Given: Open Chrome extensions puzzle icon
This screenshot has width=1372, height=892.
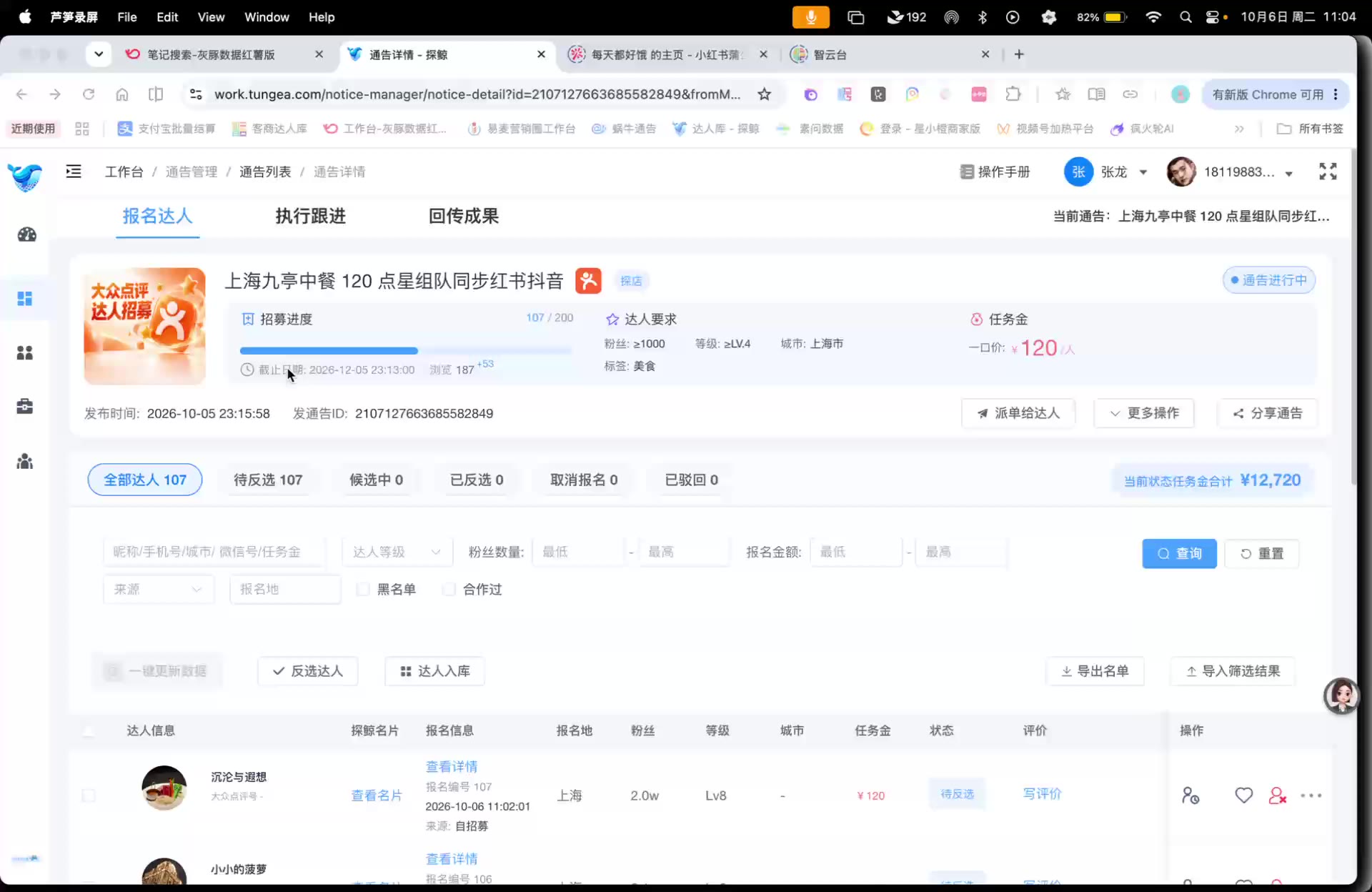Looking at the screenshot, I should pyautogui.click(x=1013, y=94).
